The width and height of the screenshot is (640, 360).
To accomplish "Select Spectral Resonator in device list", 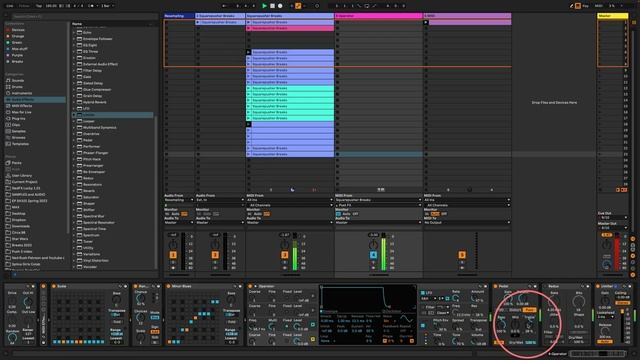I will pyautogui.click(x=98, y=222).
